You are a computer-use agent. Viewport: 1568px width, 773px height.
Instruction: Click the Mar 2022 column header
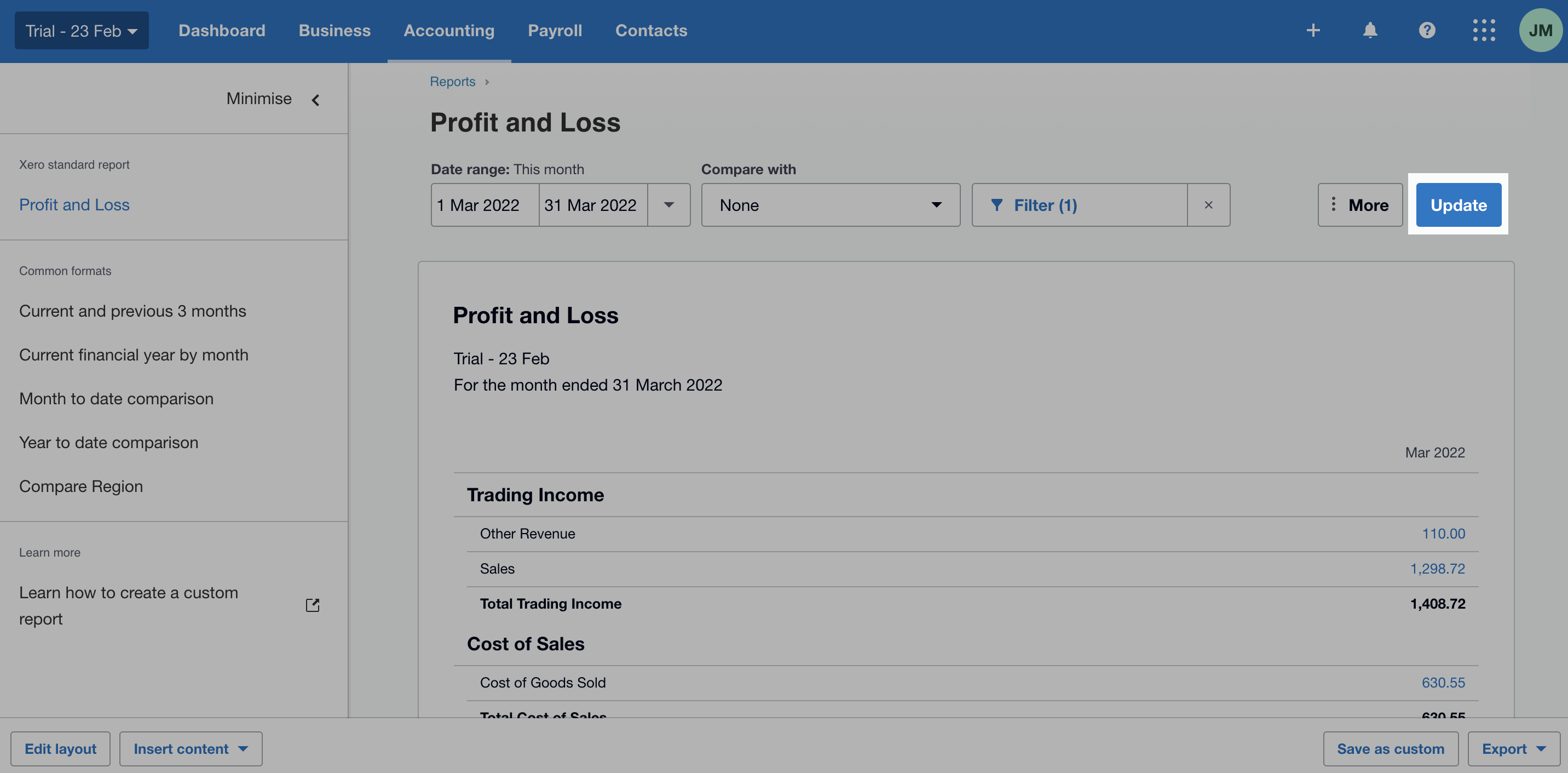click(1435, 453)
